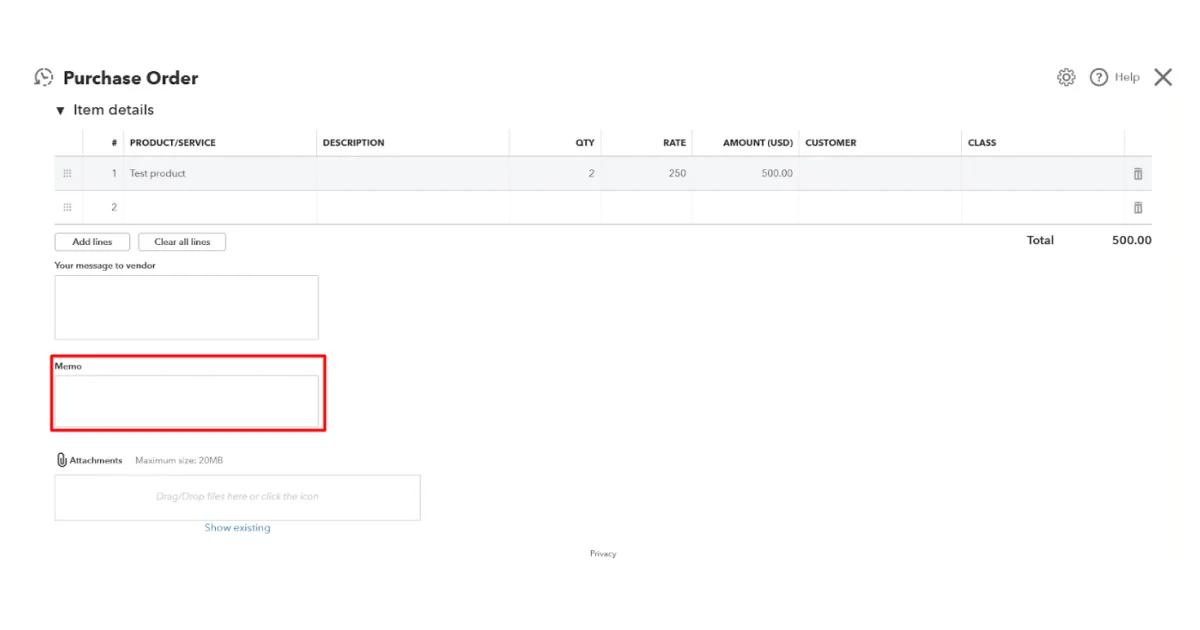Edit the rate cell showing 250
This screenshot has width=1200, height=630.
pos(646,173)
